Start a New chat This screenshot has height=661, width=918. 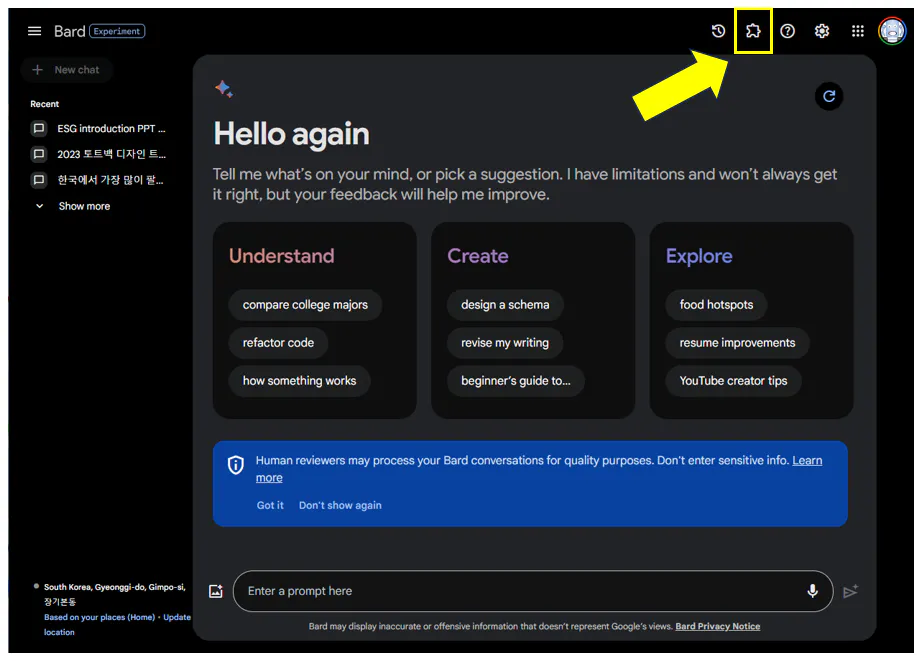[x=67, y=70]
